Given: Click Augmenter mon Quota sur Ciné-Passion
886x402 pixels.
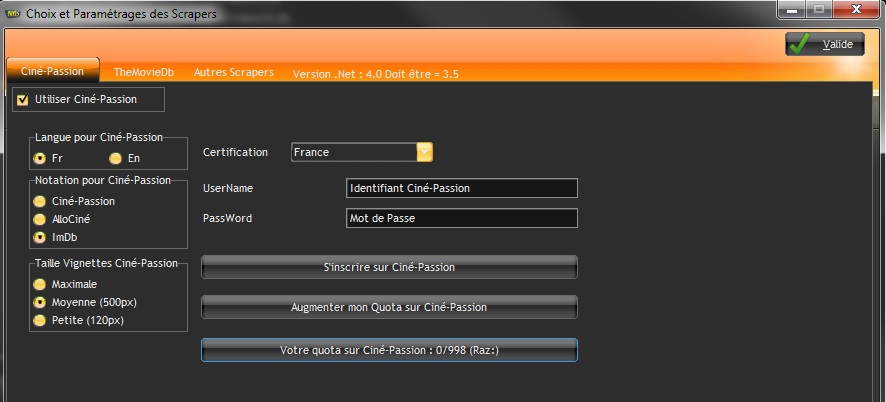Looking at the screenshot, I should point(389,307).
